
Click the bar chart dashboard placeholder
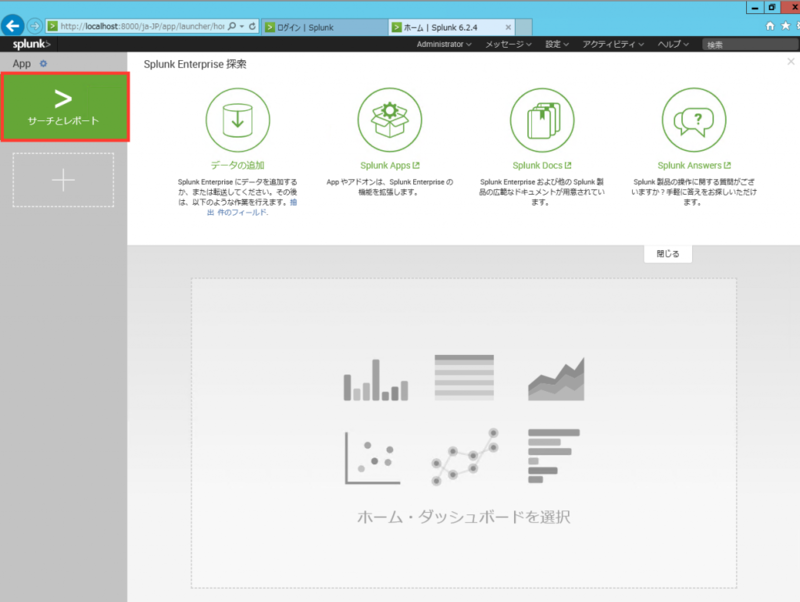point(376,380)
